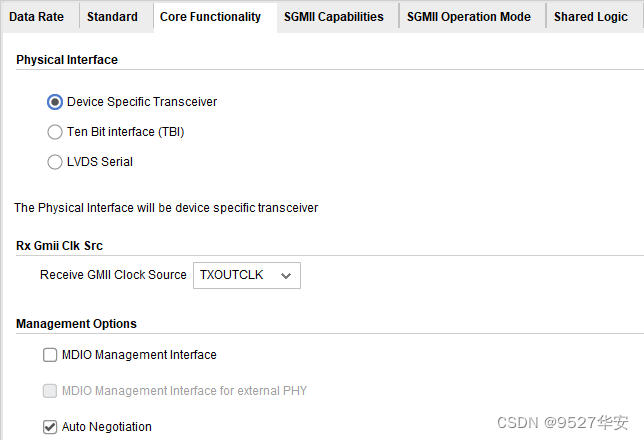The image size is (644, 440).
Task: Open the Receive GMII Clock Source dropdown
Action: pyautogui.click(x=245, y=275)
